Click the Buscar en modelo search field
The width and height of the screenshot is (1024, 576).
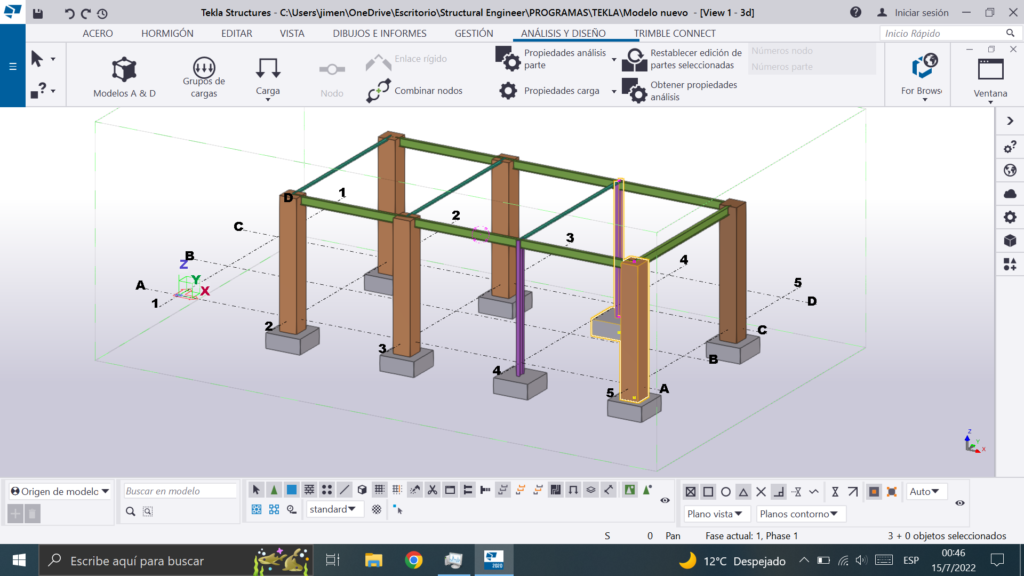[180, 491]
